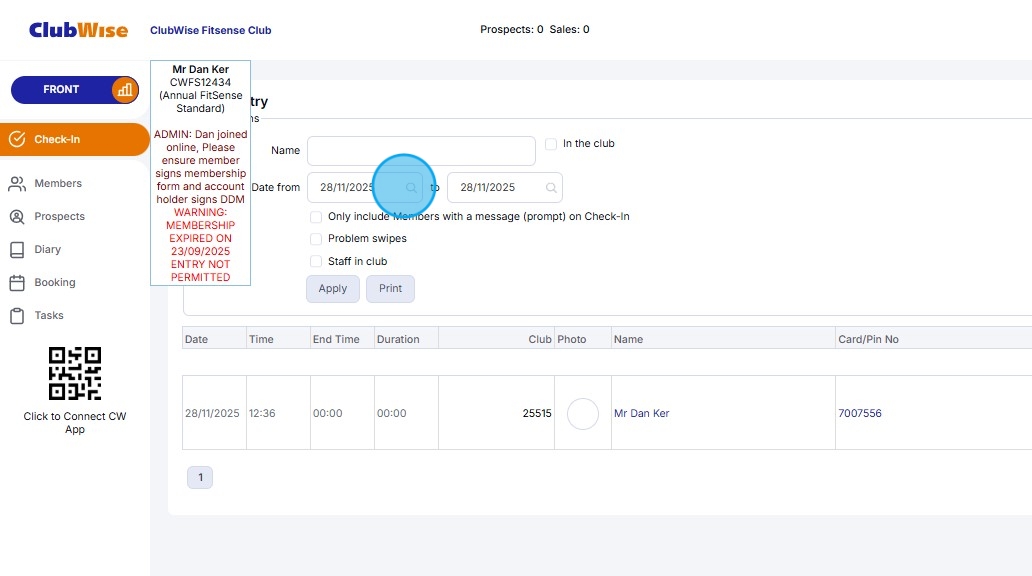Click Dan Ker's photo placeholder circle
The image size is (1032, 576).
click(582, 414)
